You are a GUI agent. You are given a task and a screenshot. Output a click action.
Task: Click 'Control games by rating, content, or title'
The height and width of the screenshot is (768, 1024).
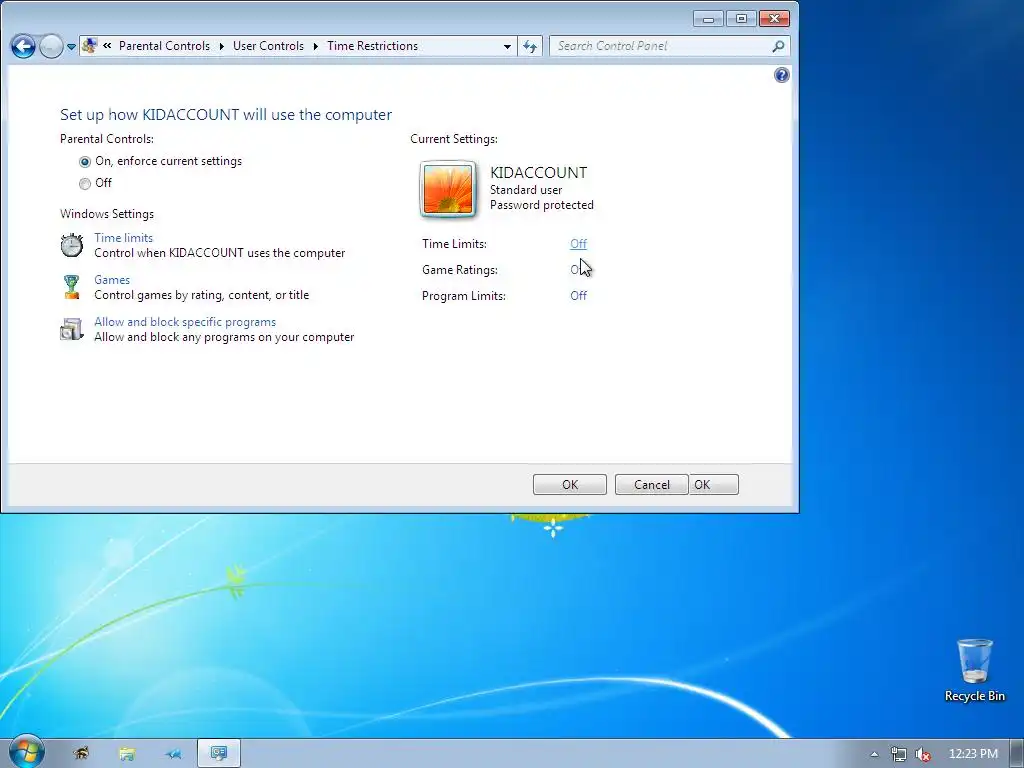(x=201, y=295)
